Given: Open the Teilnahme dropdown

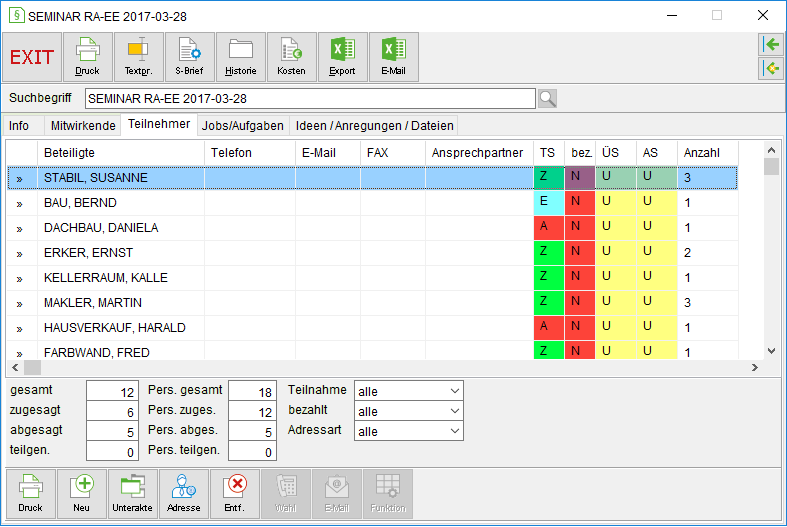Looking at the screenshot, I should coord(409,391).
